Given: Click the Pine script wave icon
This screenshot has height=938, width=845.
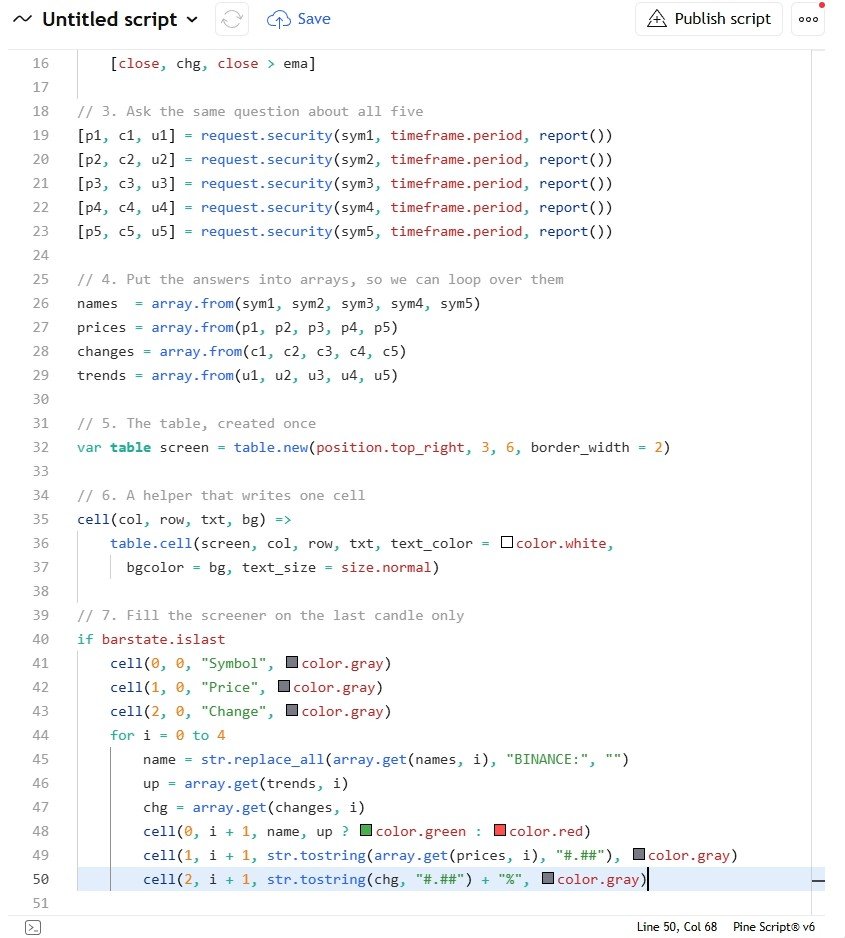Looking at the screenshot, I should click(x=22, y=19).
